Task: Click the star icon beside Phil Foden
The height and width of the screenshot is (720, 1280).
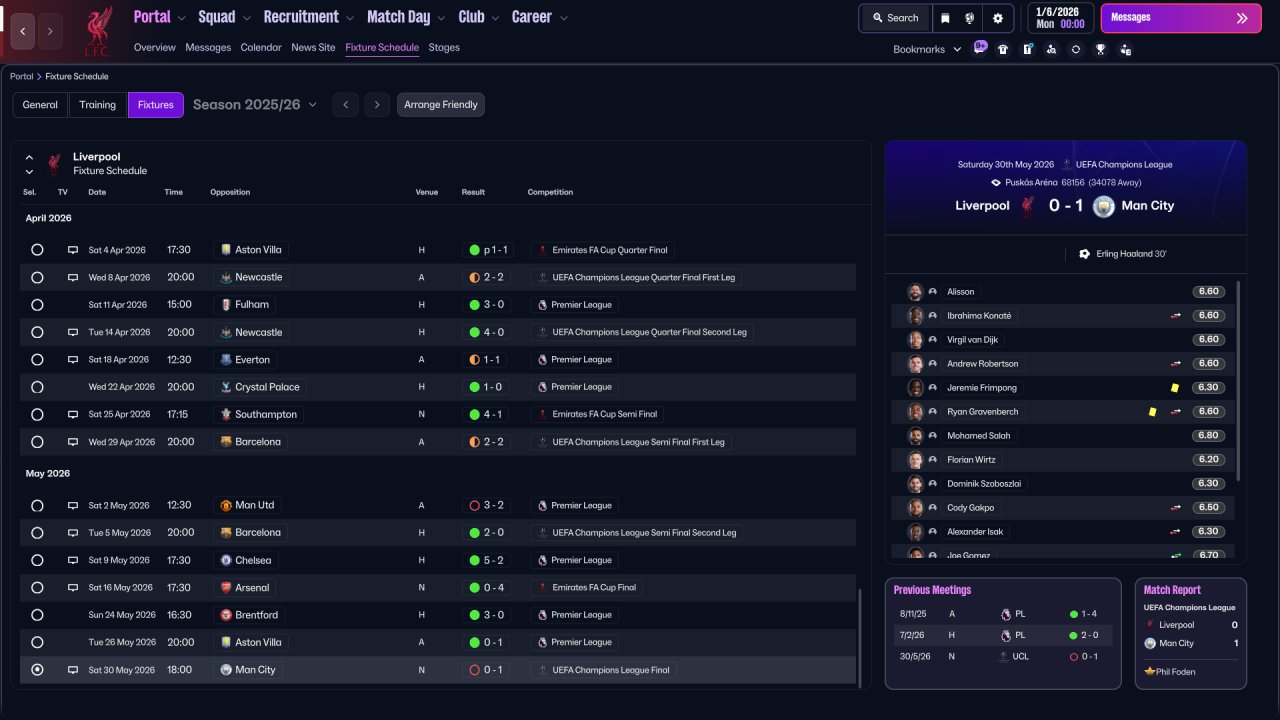Action: click(x=1151, y=672)
